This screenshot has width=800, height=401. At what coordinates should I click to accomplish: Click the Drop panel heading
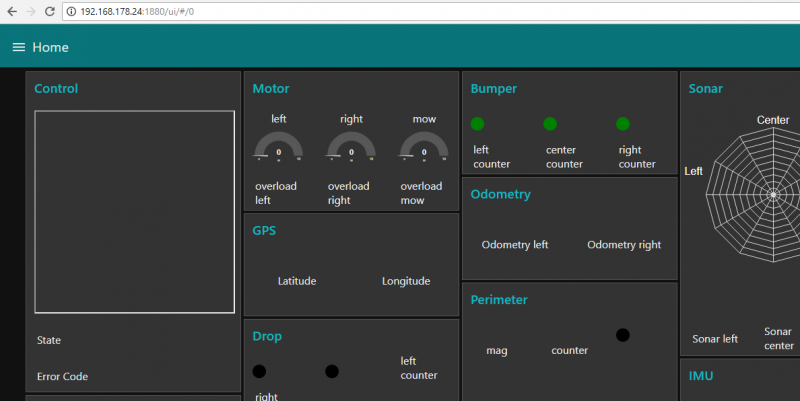point(267,336)
